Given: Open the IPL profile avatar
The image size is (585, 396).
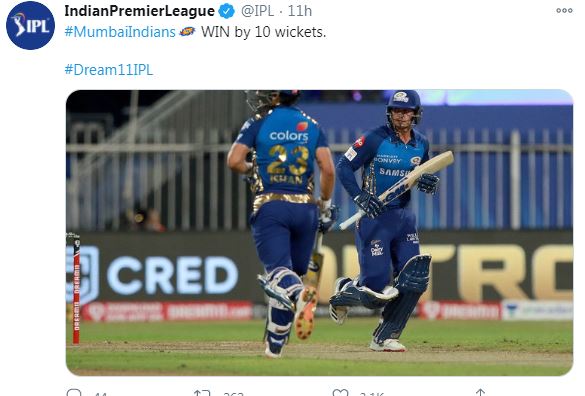Looking at the screenshot, I should point(30,25).
